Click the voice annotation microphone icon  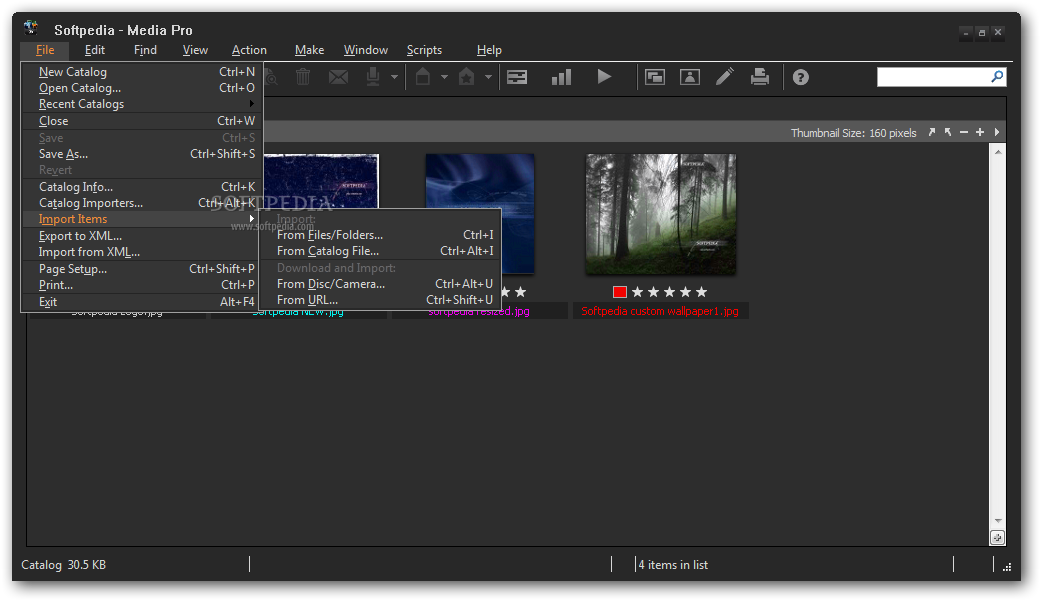(x=373, y=77)
